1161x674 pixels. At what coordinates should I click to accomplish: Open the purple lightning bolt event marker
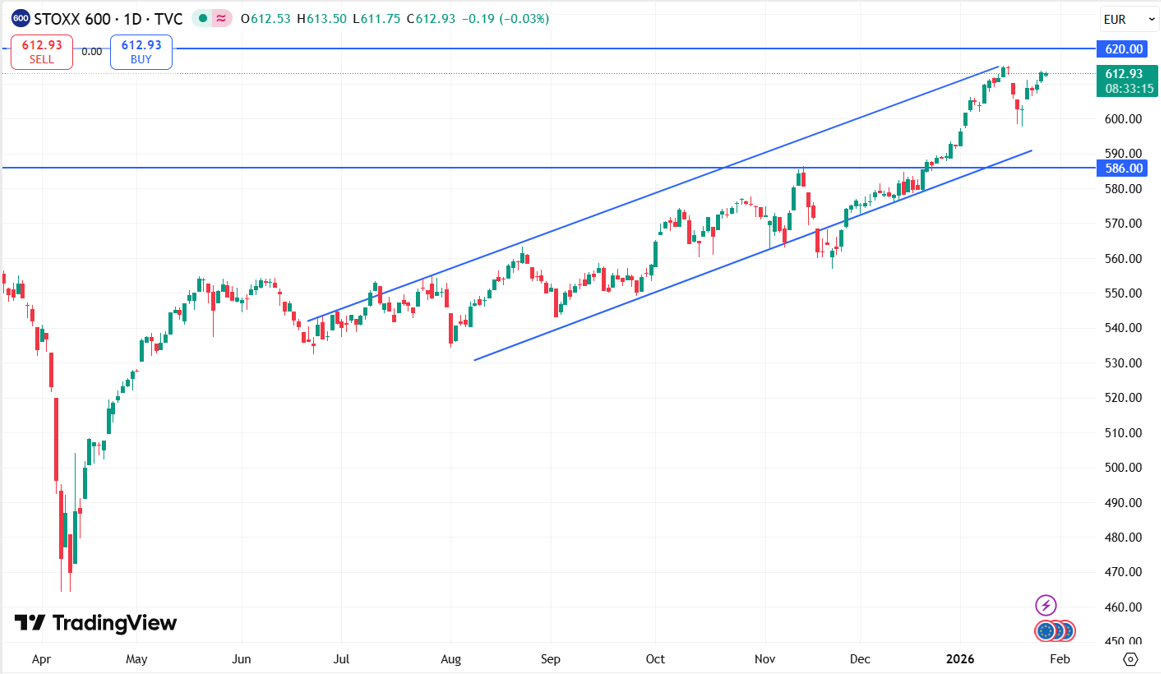pyautogui.click(x=1045, y=605)
